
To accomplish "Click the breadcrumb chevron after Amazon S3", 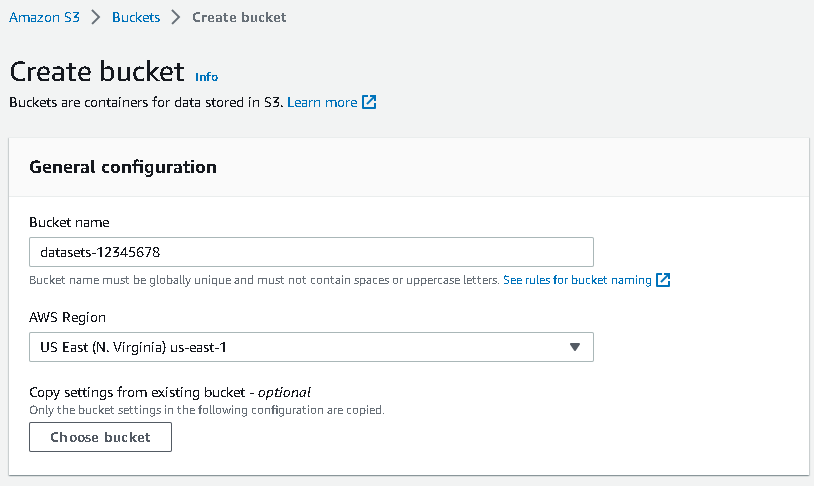I will 96,17.
